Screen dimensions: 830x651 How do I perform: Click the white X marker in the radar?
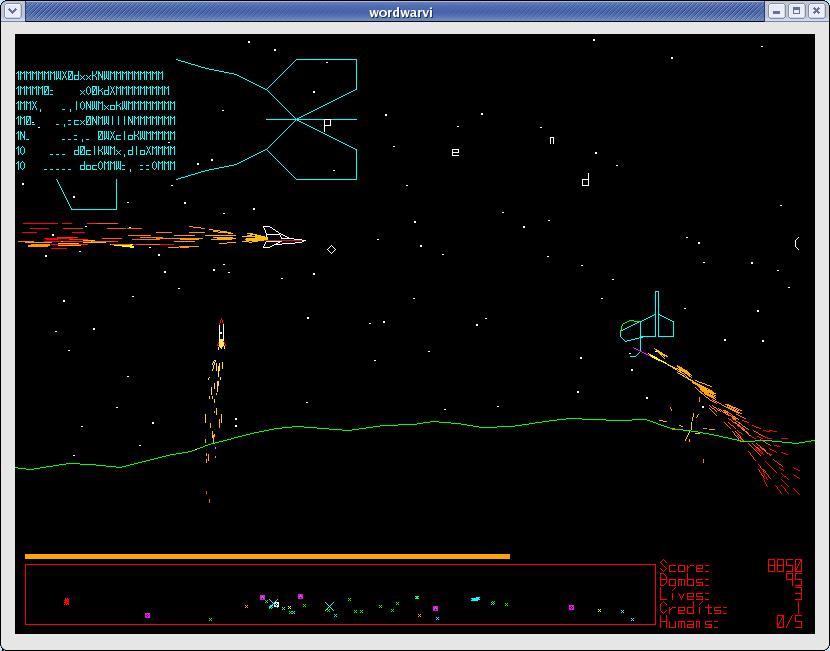(329, 606)
